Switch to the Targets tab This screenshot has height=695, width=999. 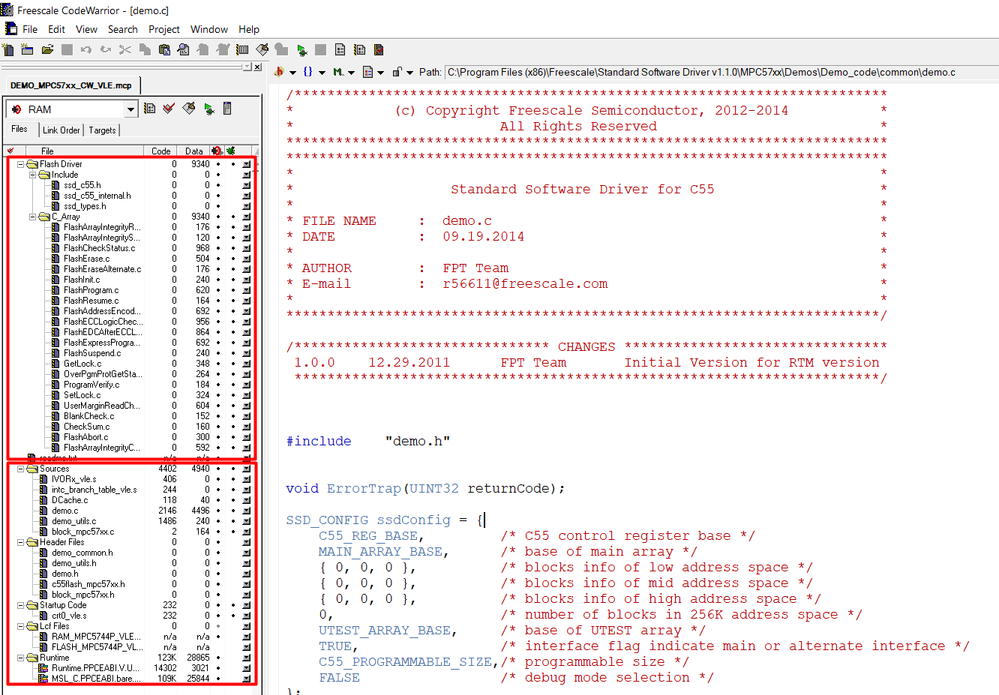coord(102,130)
